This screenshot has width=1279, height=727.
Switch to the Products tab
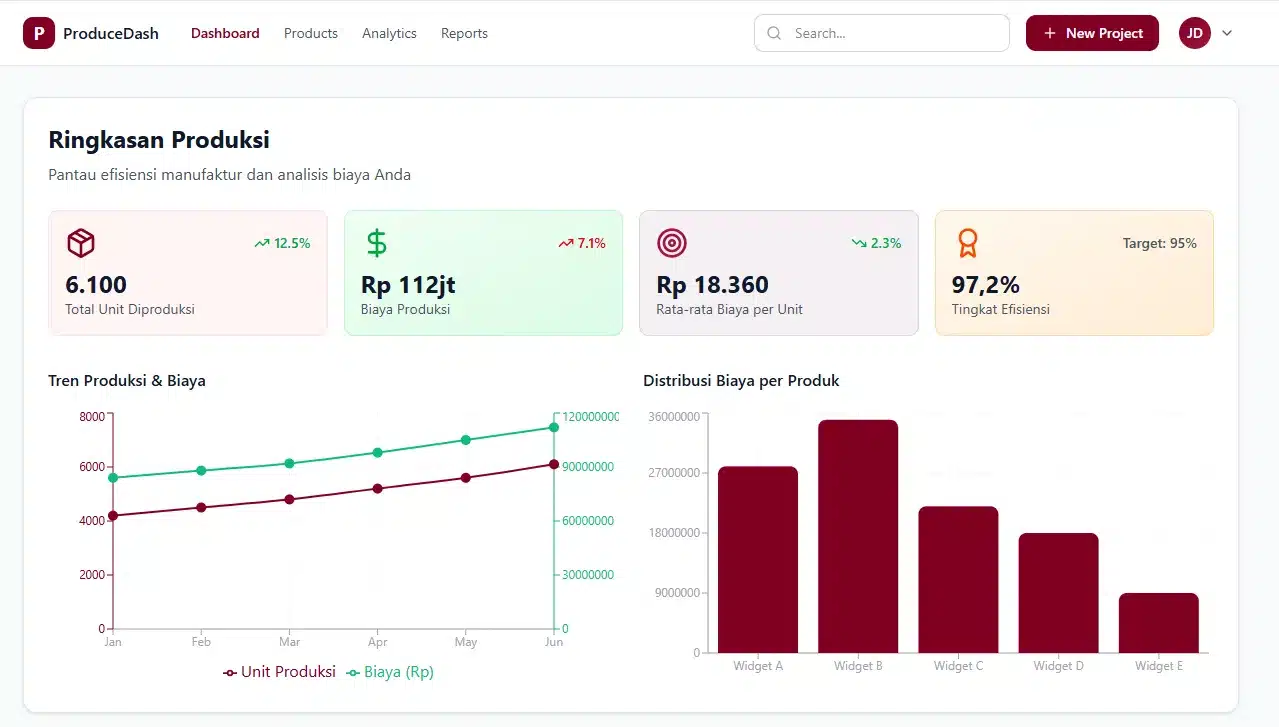pos(311,33)
